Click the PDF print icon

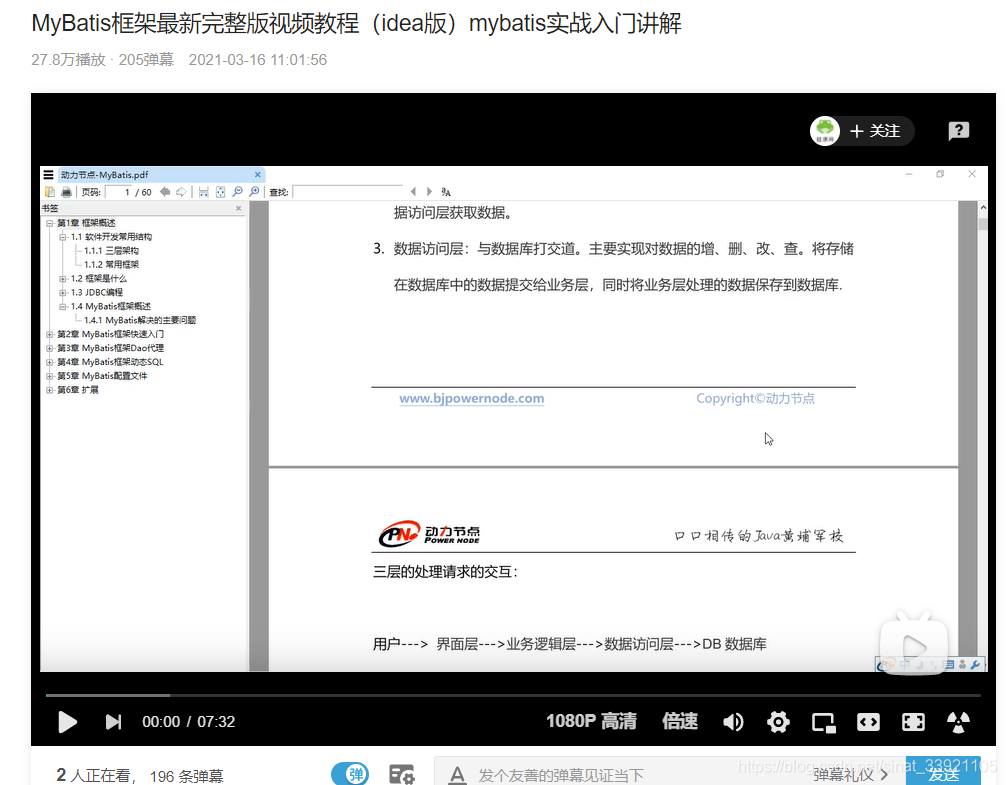click(x=66, y=192)
